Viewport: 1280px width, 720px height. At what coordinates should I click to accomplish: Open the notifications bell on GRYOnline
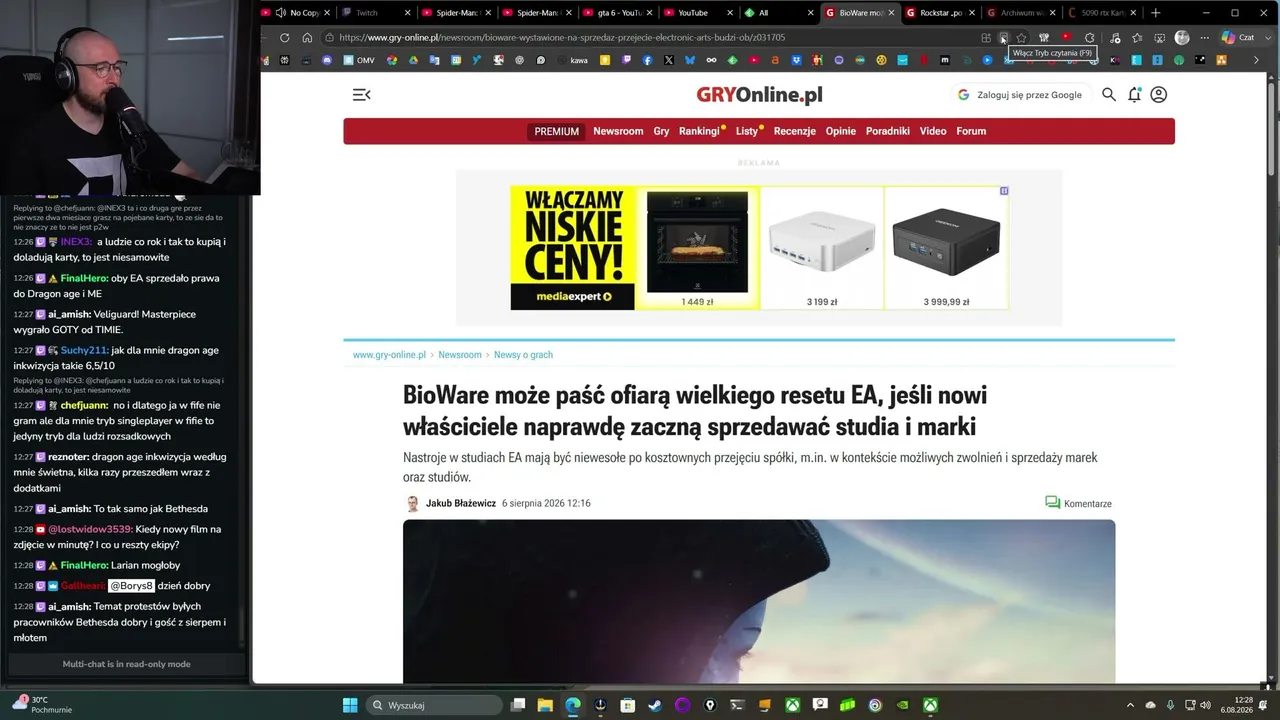(1134, 95)
